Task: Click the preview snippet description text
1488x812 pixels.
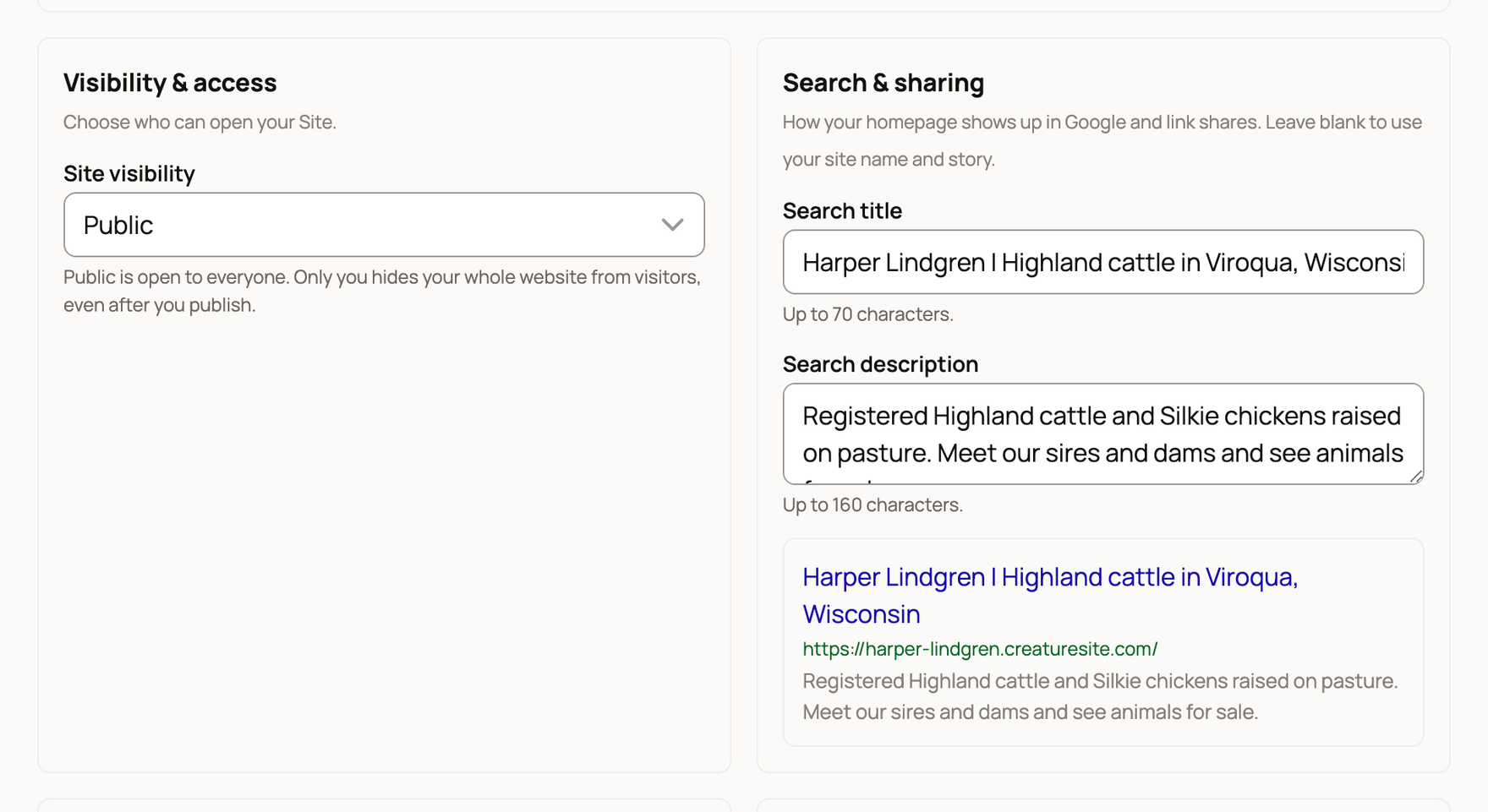Action: tap(1100, 696)
